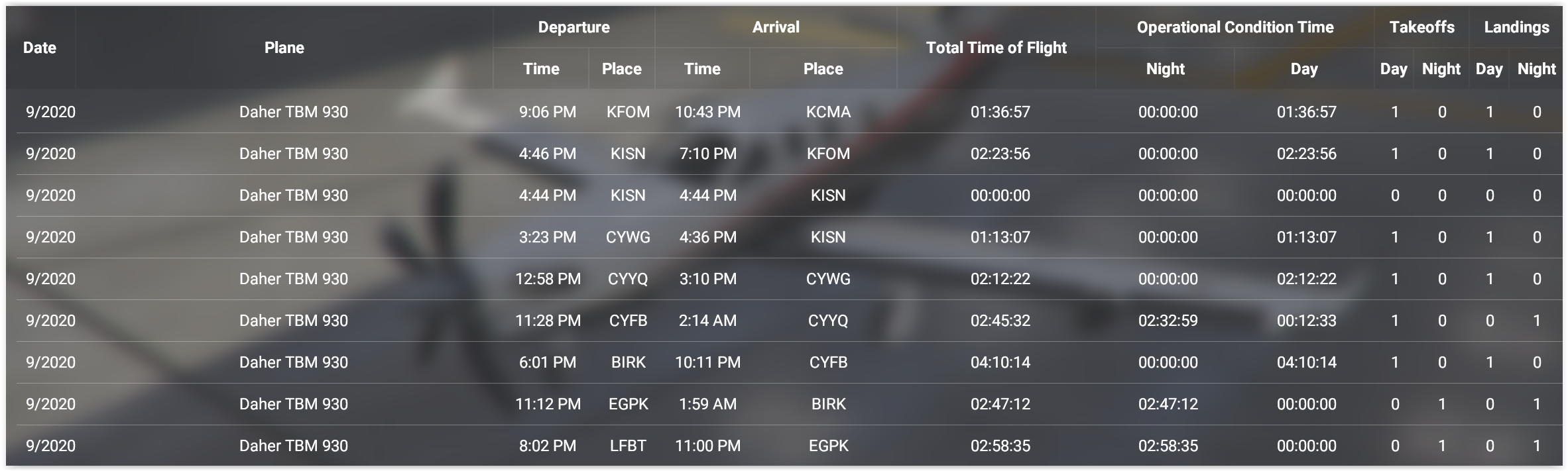Click the Date column header

40,48
